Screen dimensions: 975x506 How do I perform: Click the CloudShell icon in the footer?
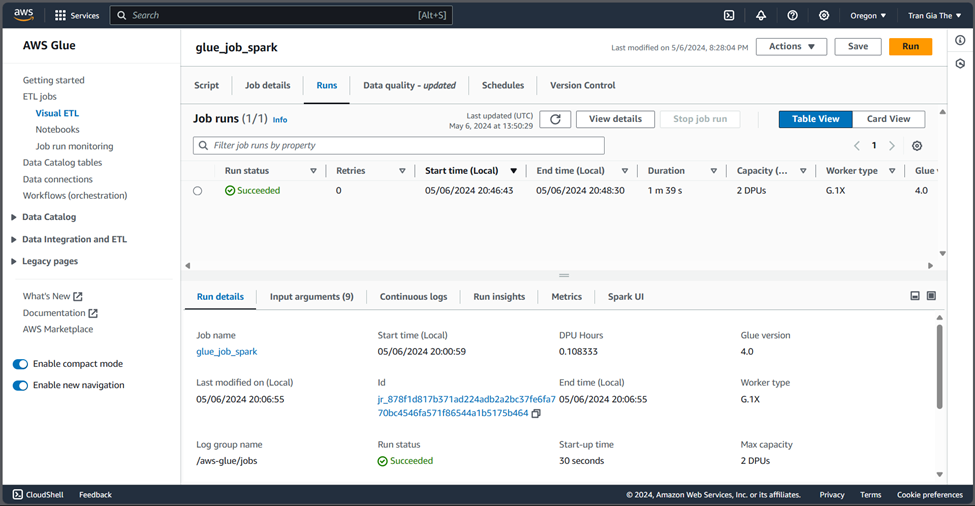[x=17, y=495]
